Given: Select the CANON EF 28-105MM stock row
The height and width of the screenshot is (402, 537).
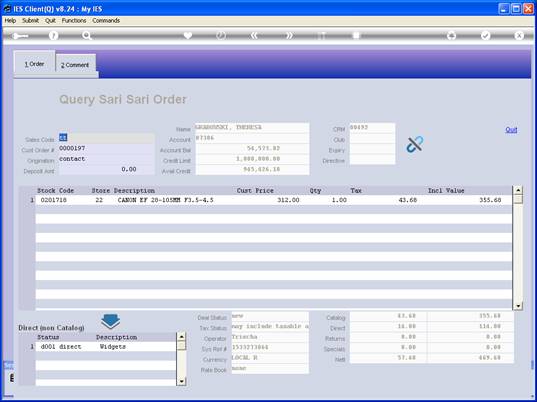Looking at the screenshot, I should (x=274, y=200).
